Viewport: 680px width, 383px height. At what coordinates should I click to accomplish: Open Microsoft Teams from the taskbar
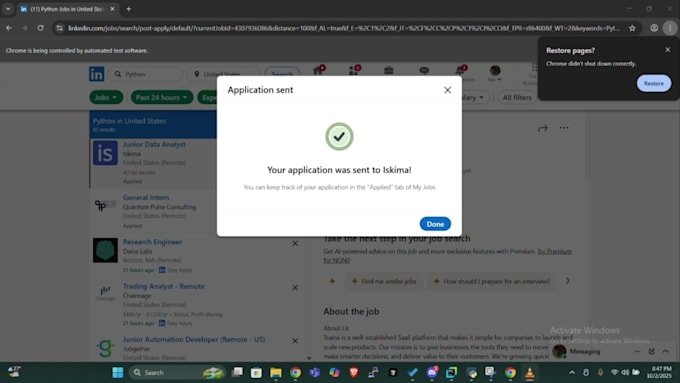(315, 373)
